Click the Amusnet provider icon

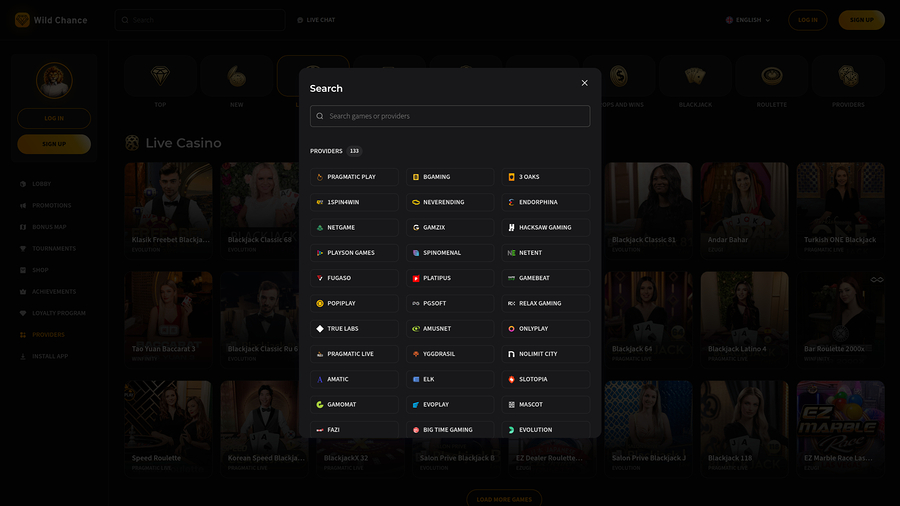[x=416, y=329]
